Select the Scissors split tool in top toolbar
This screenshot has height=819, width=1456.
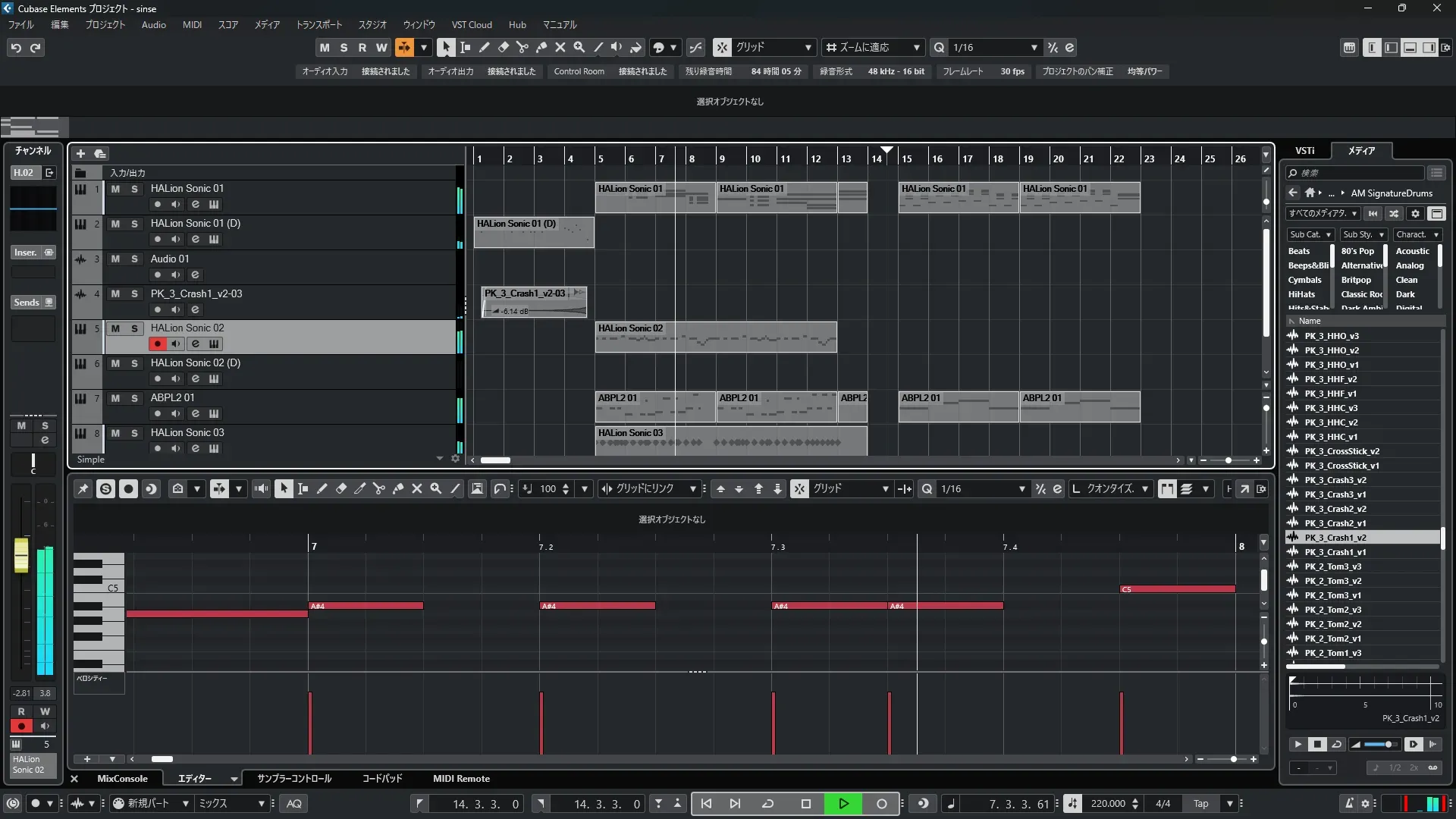click(x=522, y=47)
